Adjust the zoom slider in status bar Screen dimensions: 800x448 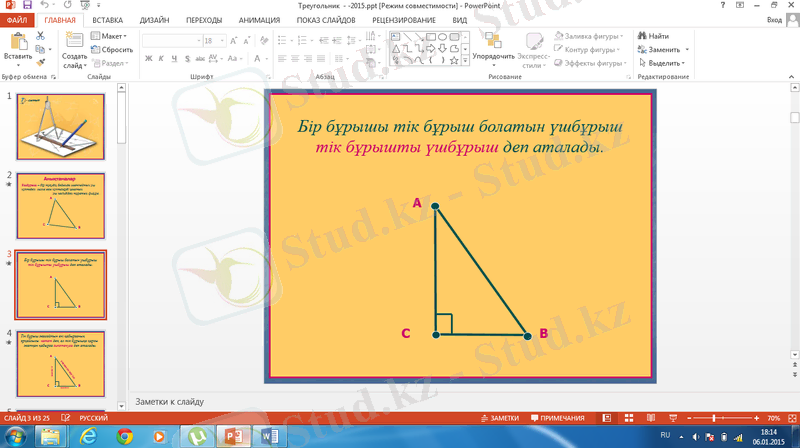[712, 417]
